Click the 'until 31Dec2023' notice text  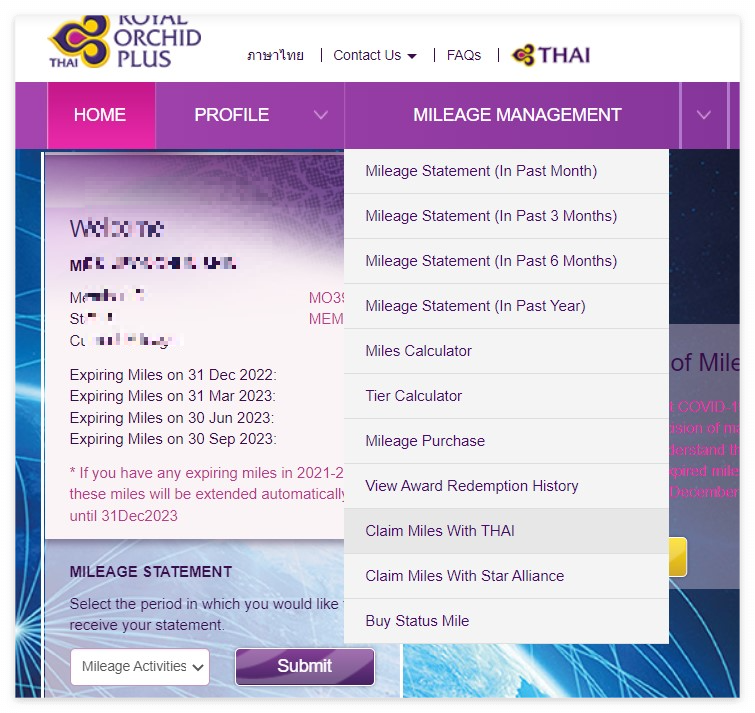124,516
